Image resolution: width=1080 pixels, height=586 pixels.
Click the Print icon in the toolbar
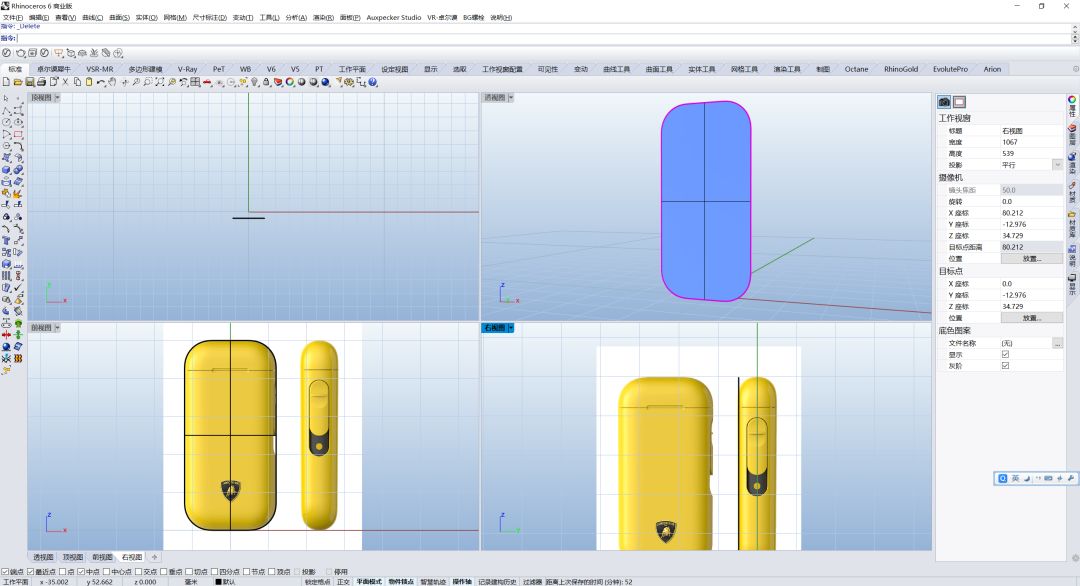pyautogui.click(x=41, y=82)
